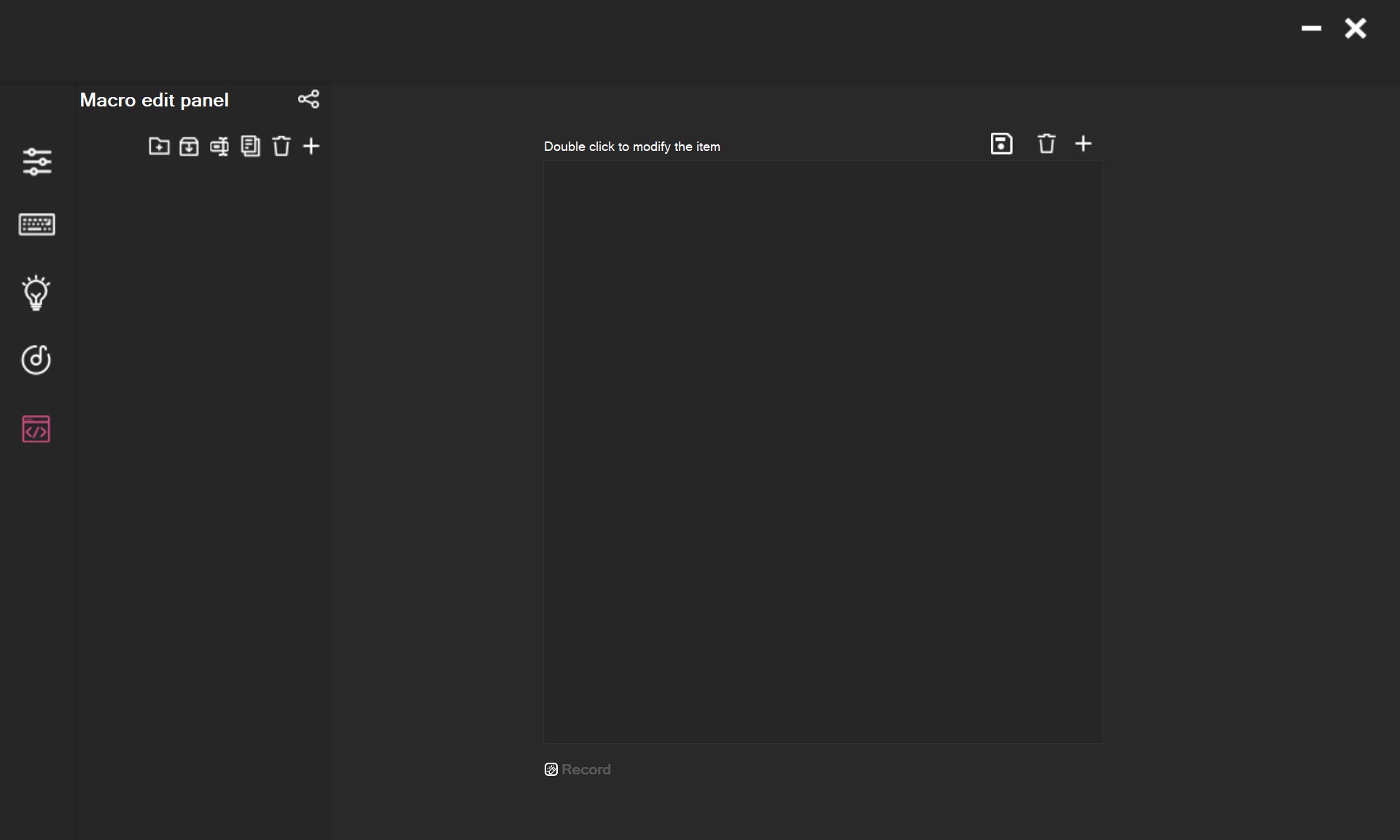Close the application window
1400x840 pixels.
(x=1356, y=28)
